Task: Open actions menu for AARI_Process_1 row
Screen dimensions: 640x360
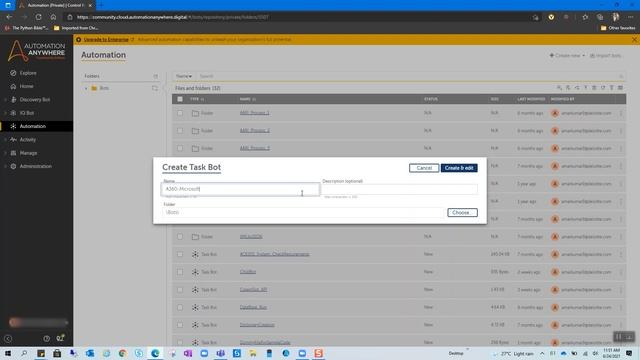Action: pos(621,113)
